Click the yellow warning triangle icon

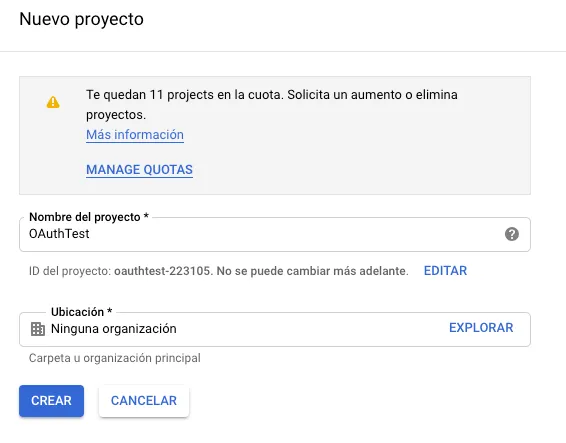(x=53, y=102)
